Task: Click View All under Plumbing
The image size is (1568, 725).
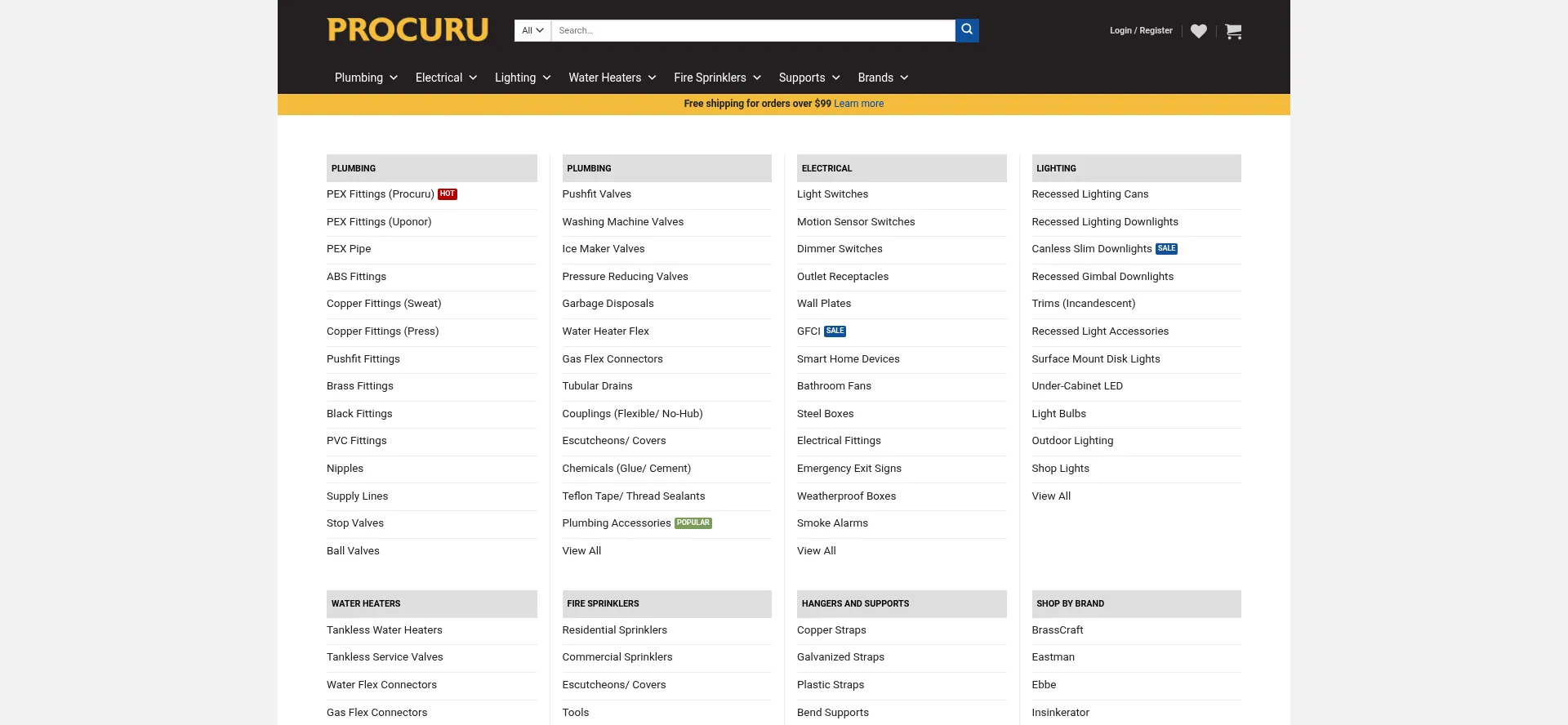Action: tap(581, 551)
